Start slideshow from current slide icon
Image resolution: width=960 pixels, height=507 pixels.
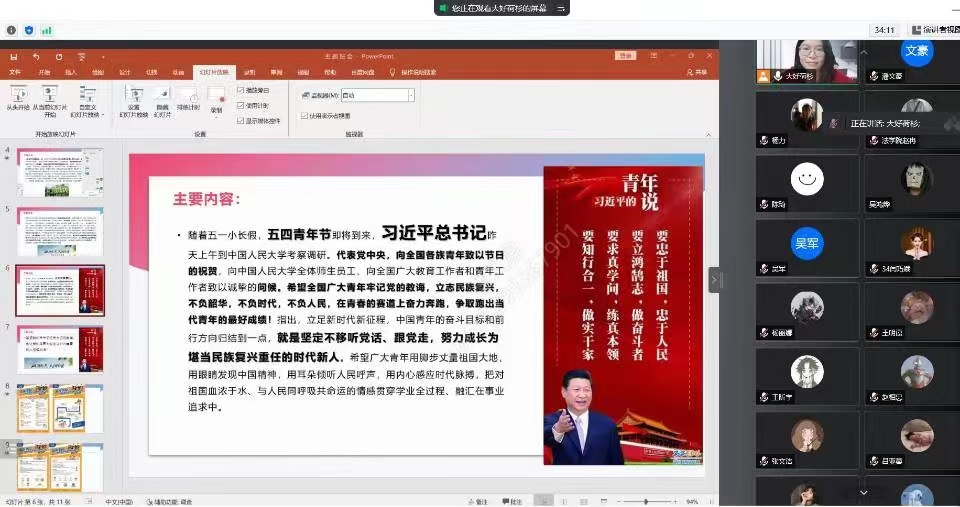tap(48, 95)
